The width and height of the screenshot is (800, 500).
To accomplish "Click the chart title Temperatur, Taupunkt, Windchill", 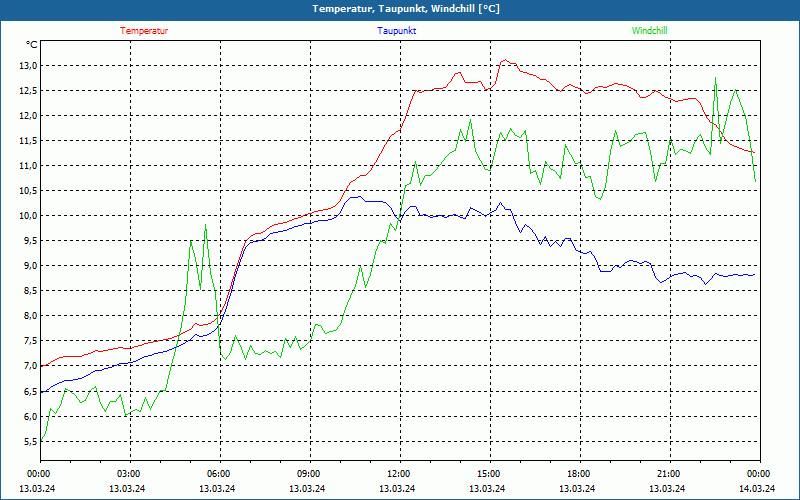I will [x=406, y=9].
